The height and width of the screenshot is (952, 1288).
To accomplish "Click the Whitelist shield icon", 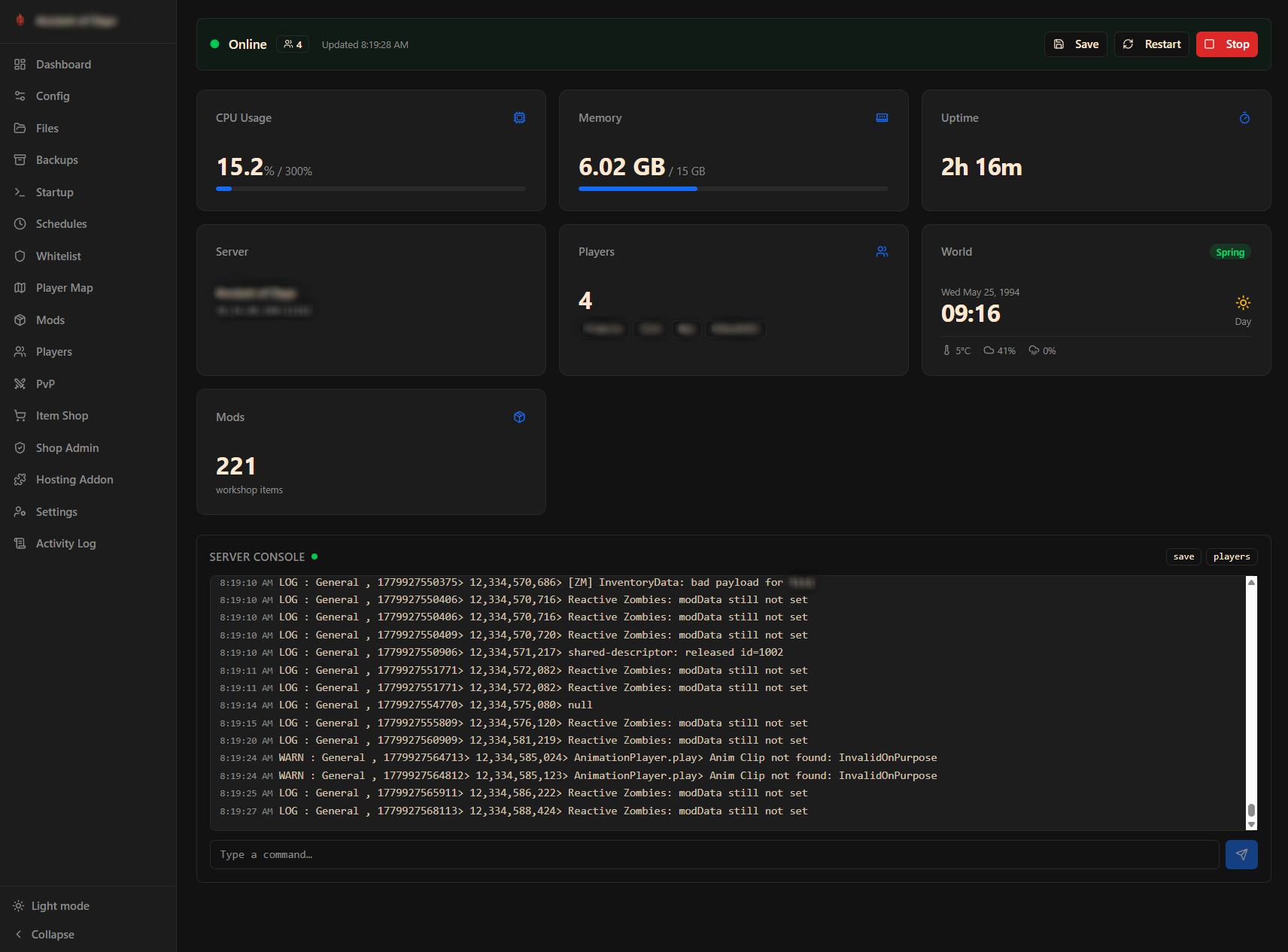I will 20,256.
